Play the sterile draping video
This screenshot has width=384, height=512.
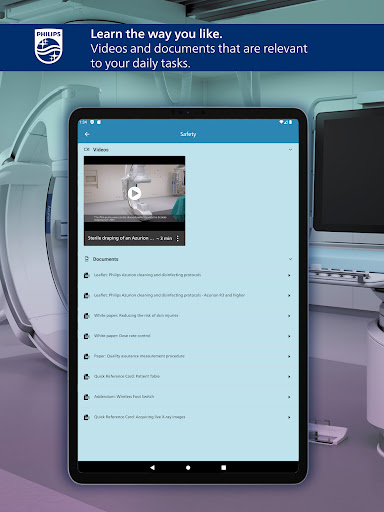click(x=134, y=193)
